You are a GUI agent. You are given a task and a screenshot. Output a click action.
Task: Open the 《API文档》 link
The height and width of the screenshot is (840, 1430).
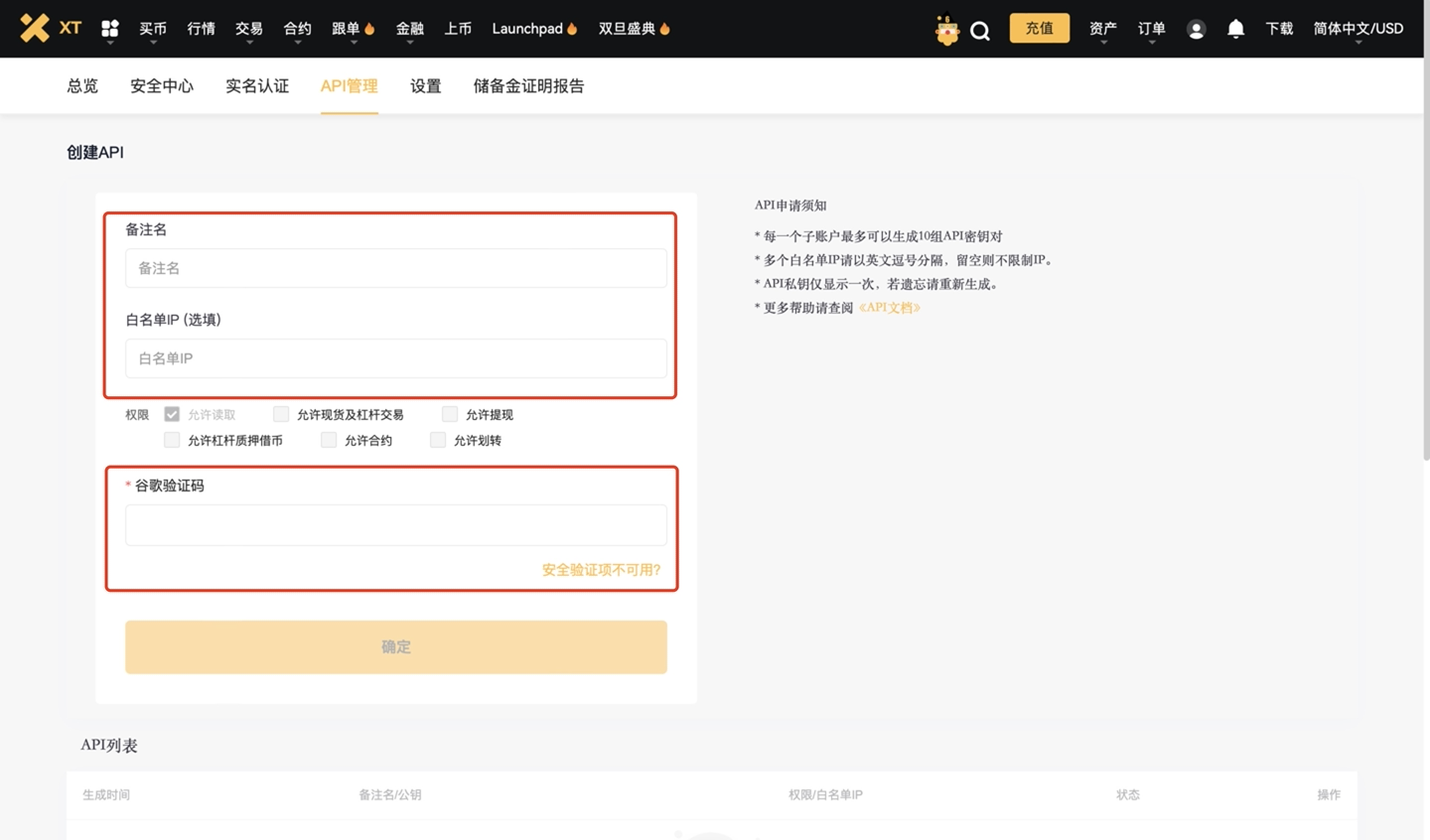(x=889, y=308)
